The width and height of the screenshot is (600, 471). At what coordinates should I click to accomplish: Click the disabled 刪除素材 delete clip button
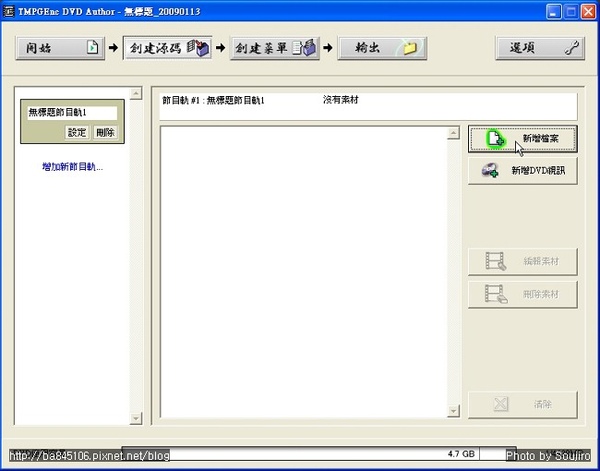pos(523,294)
